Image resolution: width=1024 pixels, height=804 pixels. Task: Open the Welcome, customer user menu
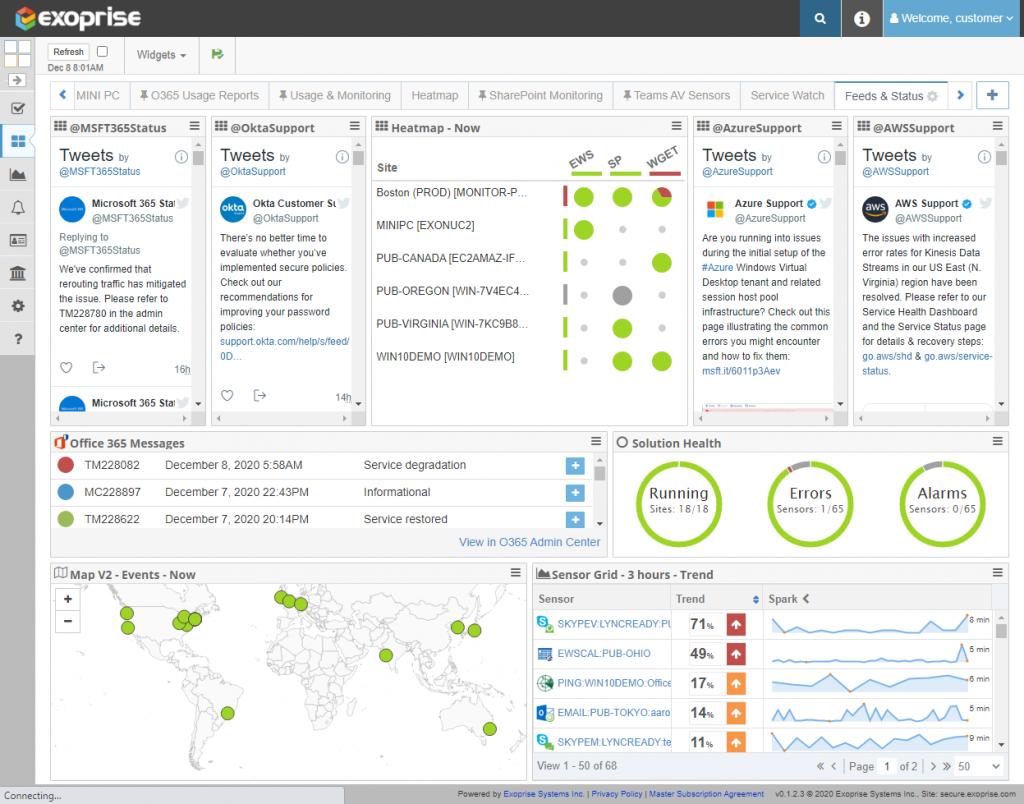click(953, 18)
